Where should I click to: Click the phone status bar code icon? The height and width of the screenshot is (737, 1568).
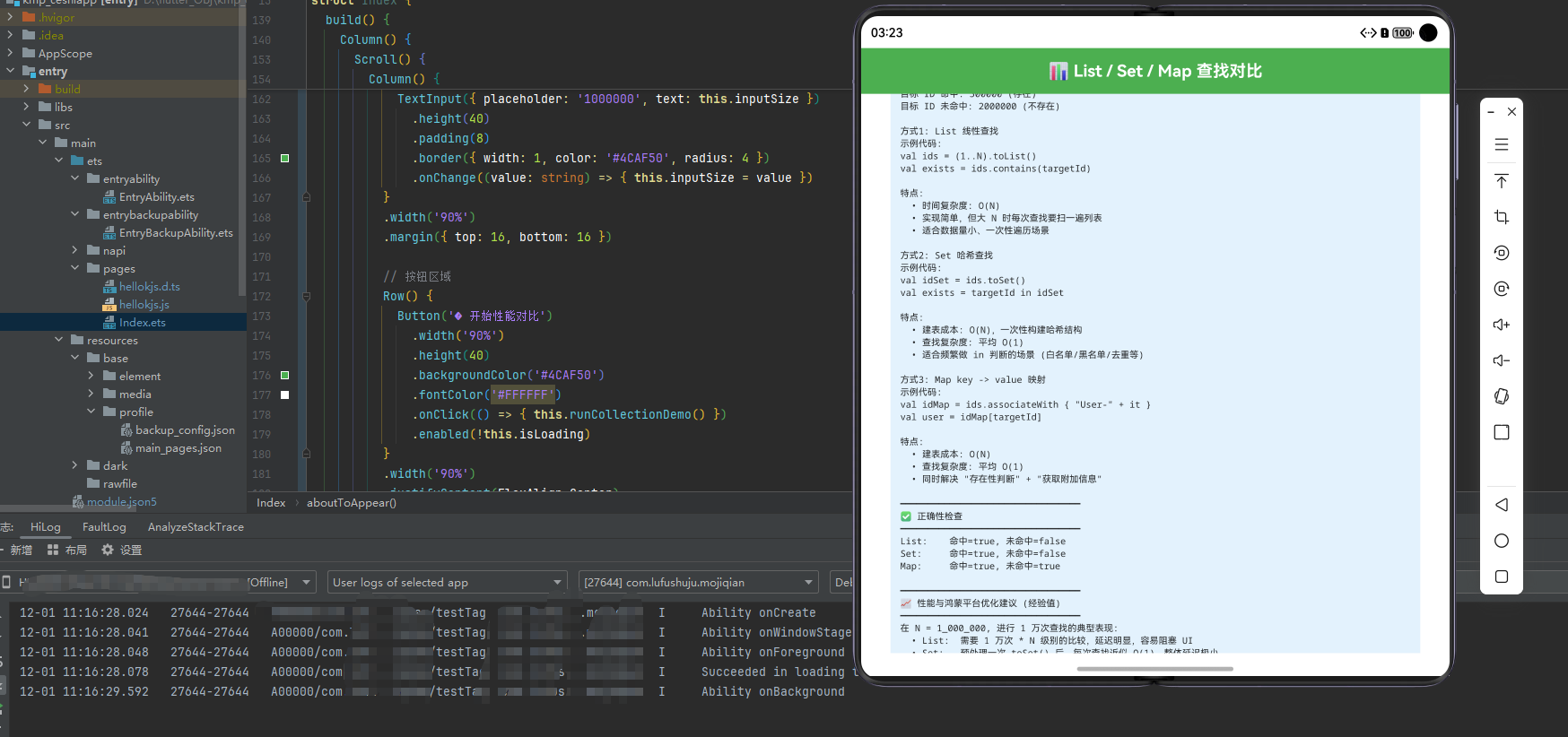pyautogui.click(x=1368, y=33)
